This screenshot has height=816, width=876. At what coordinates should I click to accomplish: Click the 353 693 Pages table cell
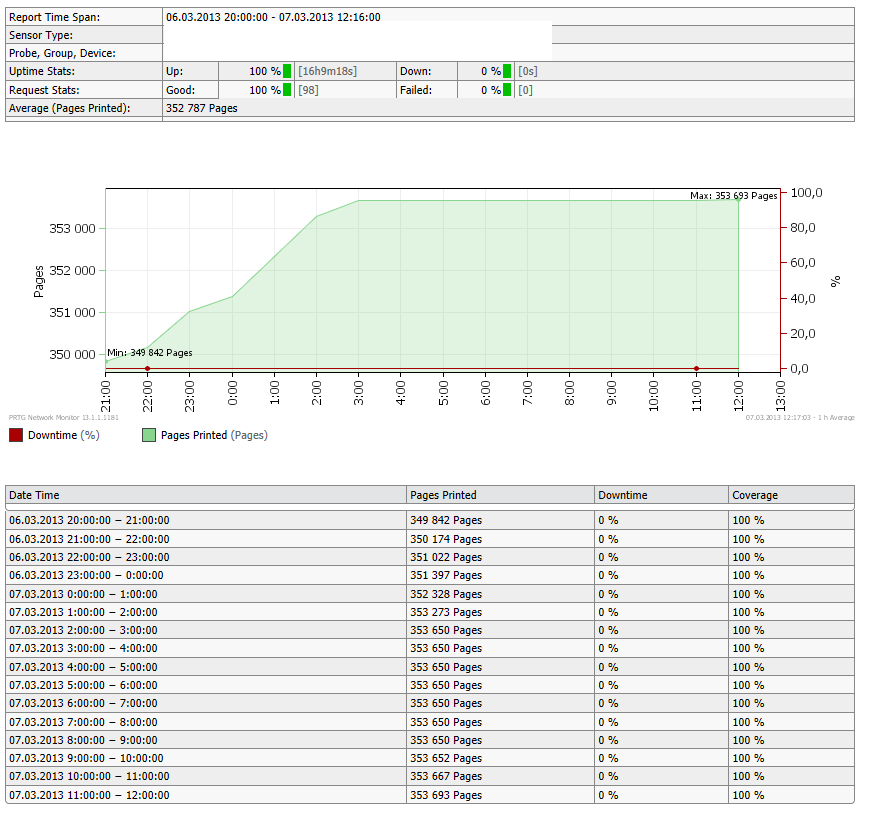click(446, 795)
